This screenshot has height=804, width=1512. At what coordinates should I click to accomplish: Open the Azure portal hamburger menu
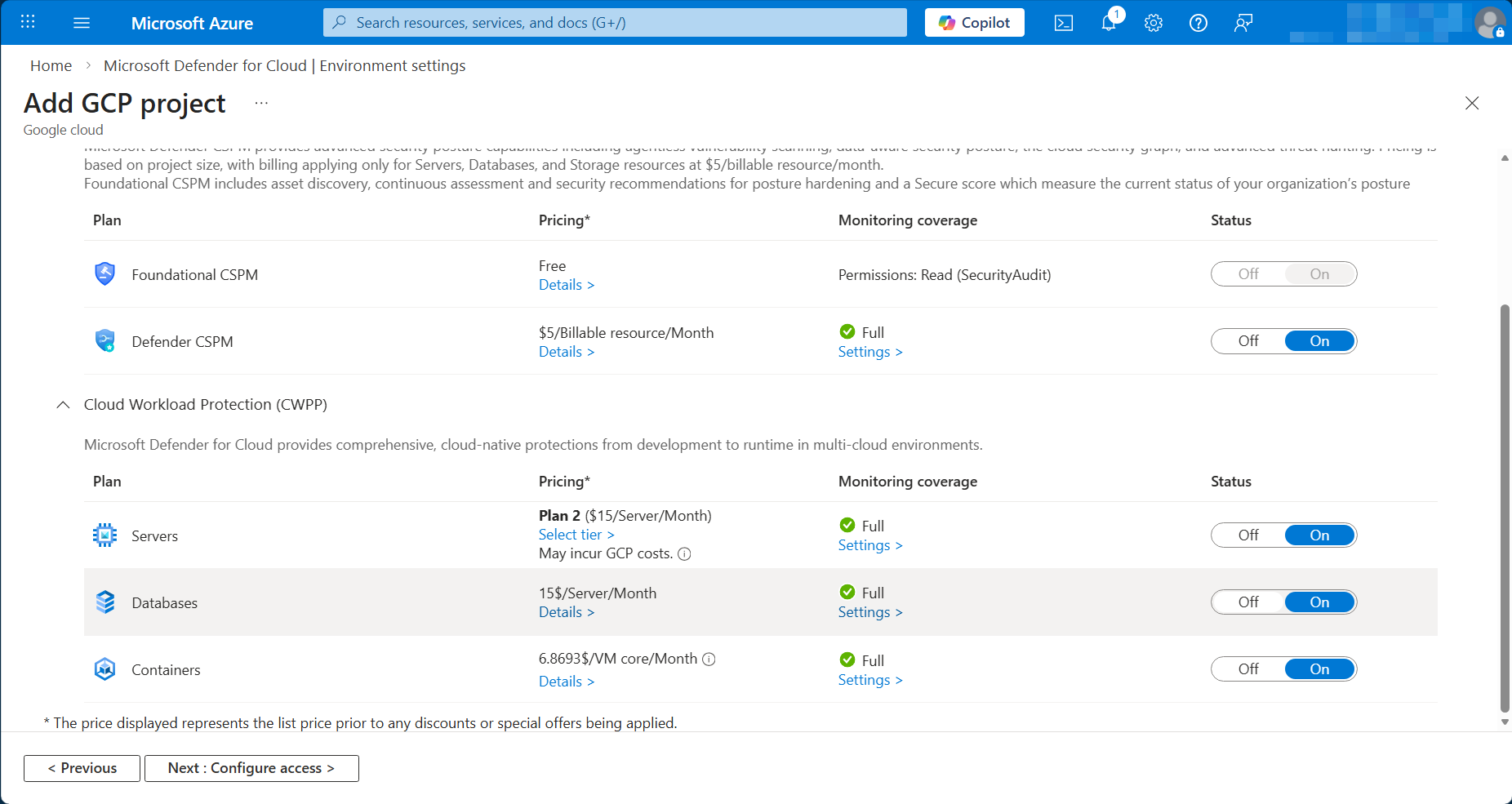(82, 23)
